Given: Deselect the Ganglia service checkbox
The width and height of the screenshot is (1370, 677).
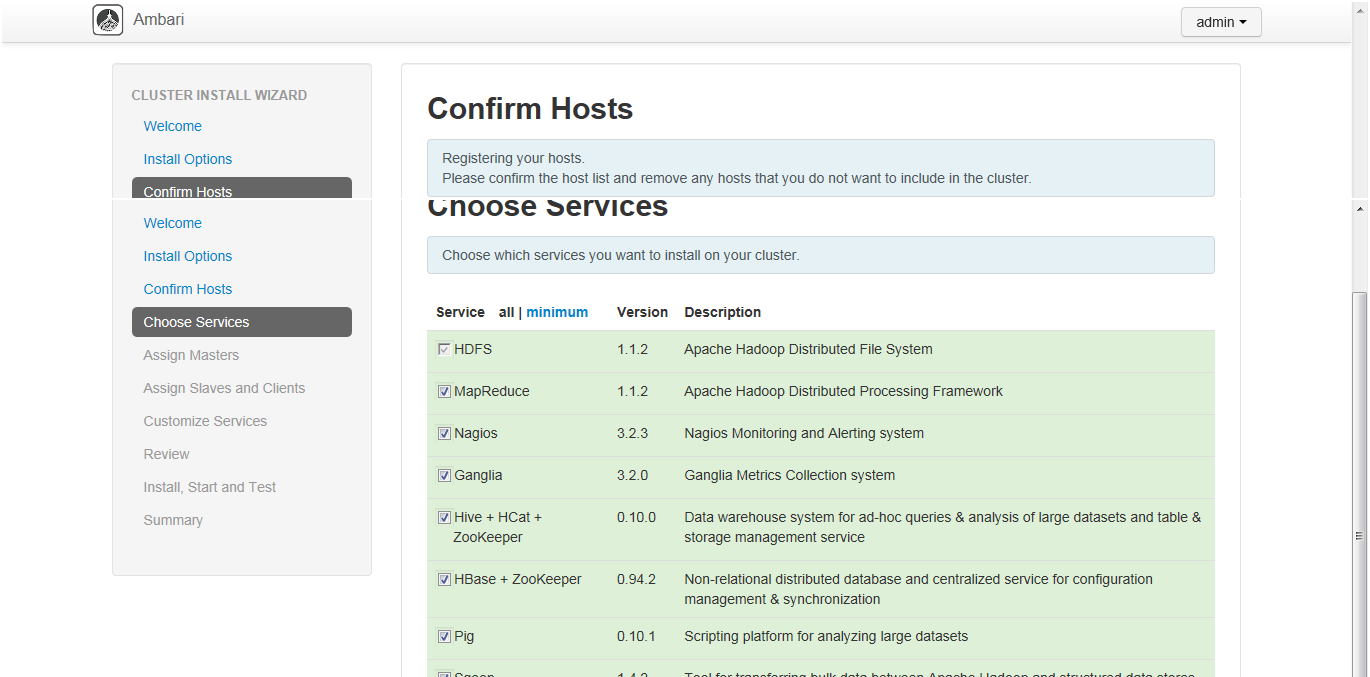Looking at the screenshot, I should (x=444, y=476).
